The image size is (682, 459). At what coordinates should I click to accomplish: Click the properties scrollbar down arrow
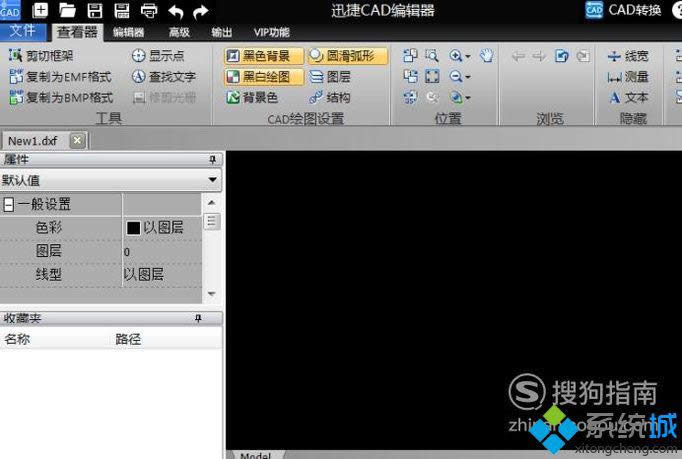click(211, 294)
